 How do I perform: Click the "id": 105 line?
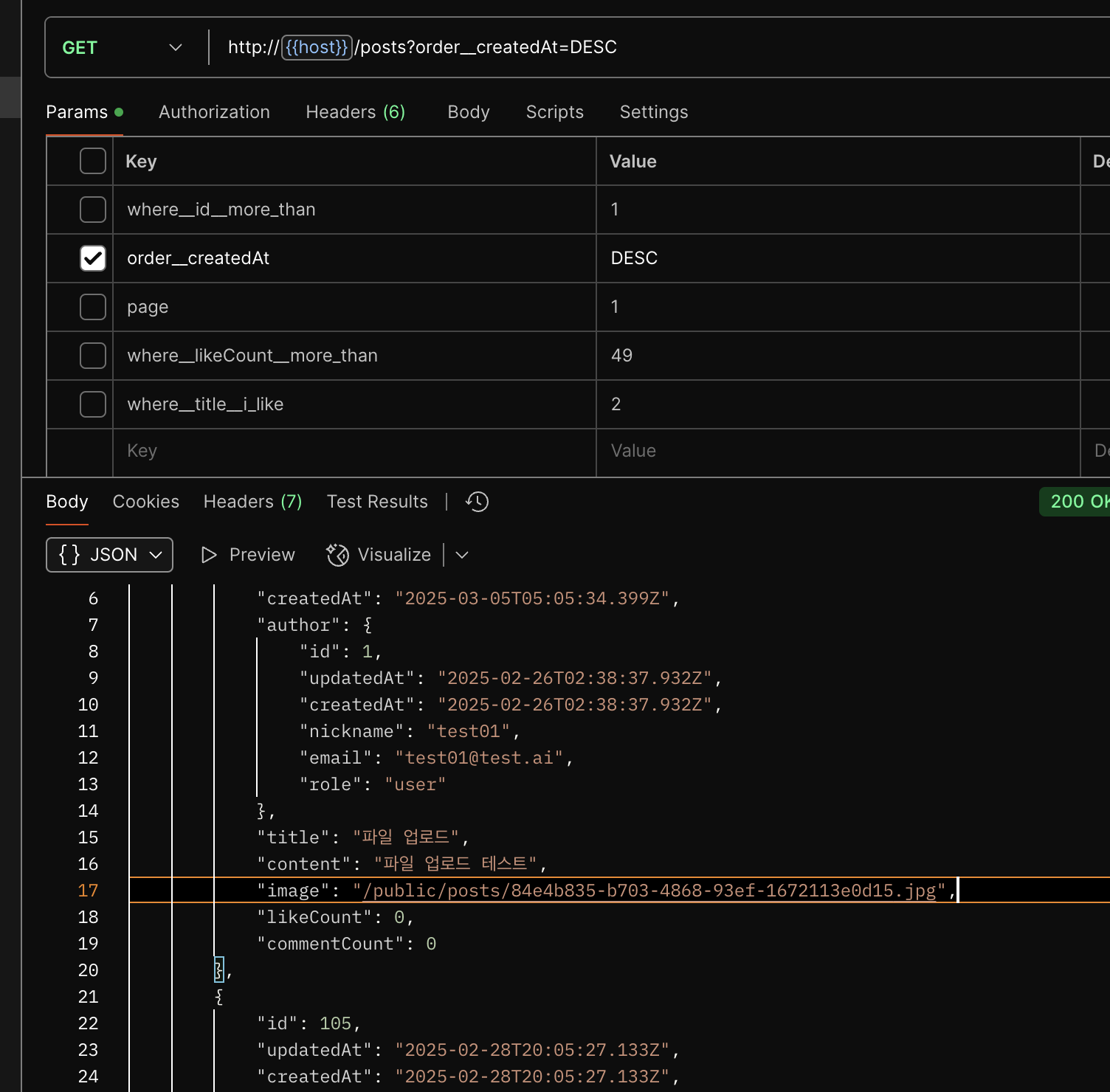[308, 1023]
